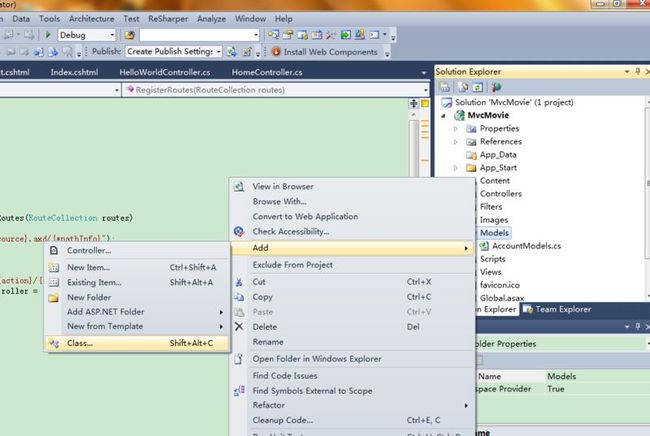Screen dimensions: 650x436
Task: Expand Add ASP.NET Folder submenu
Action: 137,312
